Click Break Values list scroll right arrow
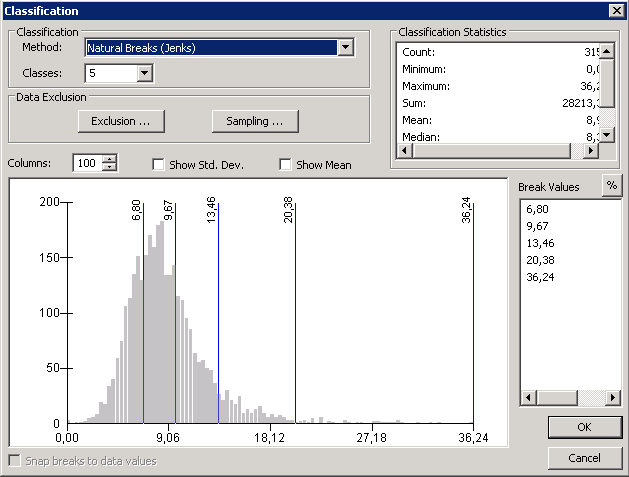 [613, 398]
